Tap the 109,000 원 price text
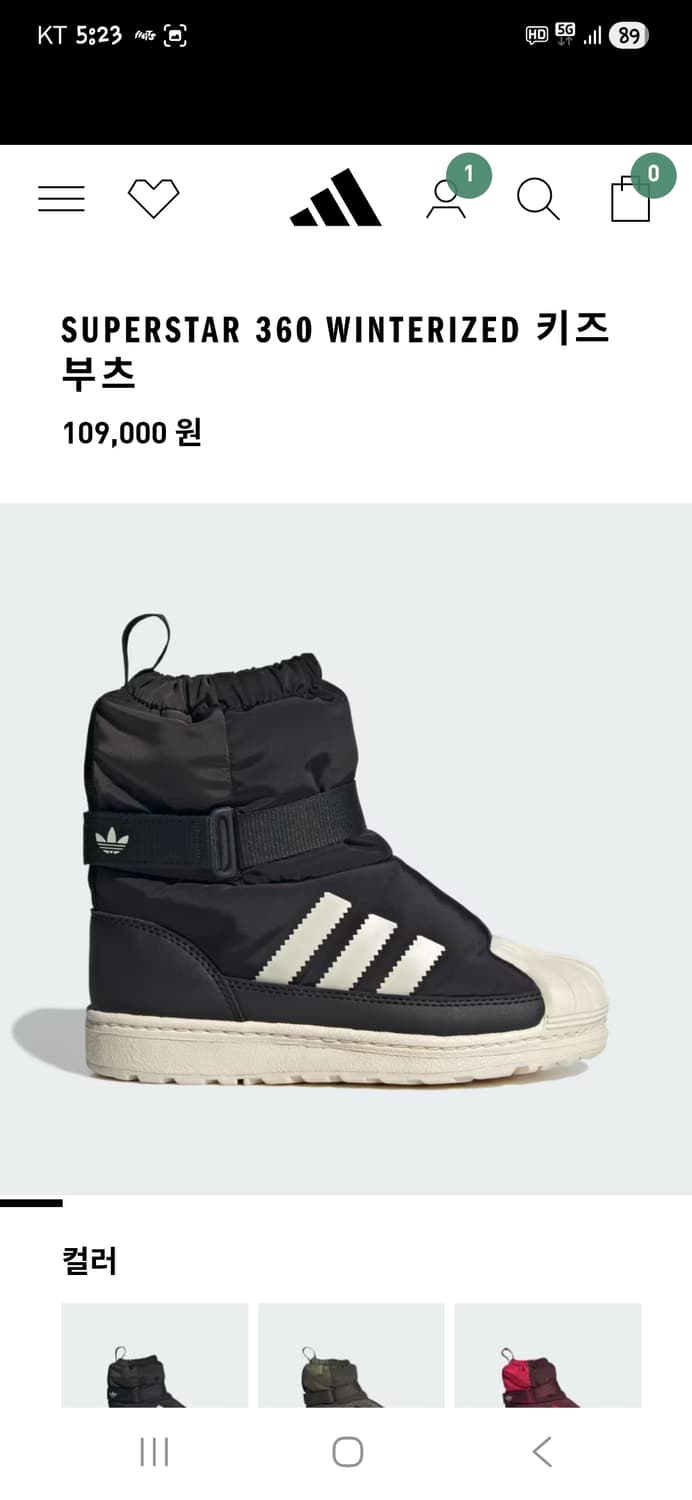Image resolution: width=692 pixels, height=1500 pixels. pyautogui.click(x=132, y=432)
